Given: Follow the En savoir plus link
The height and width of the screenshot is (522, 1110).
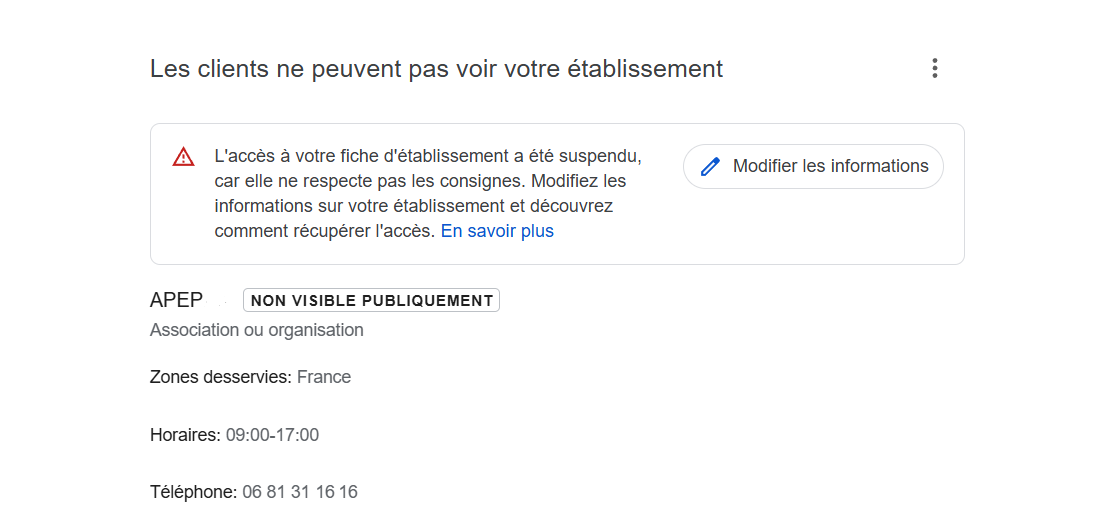Looking at the screenshot, I should (497, 231).
